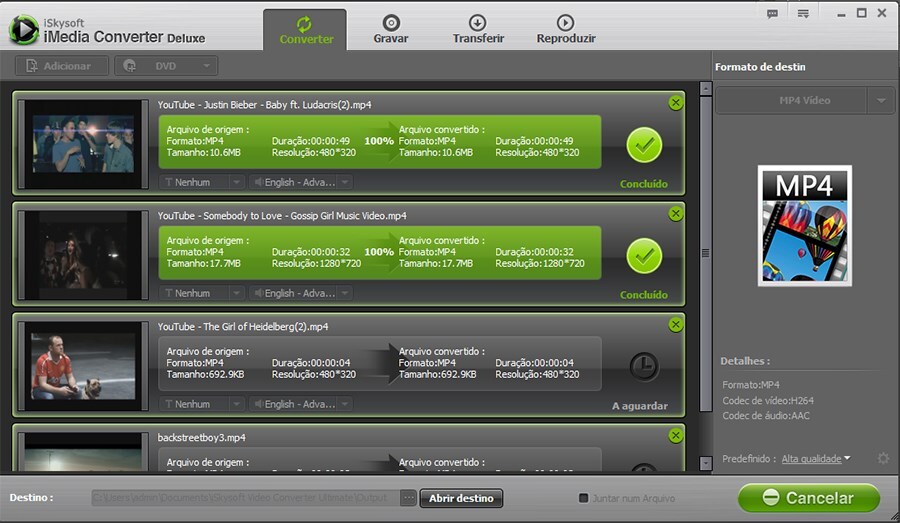Open the feedback chat icon in title bar
The image size is (900, 523).
pyautogui.click(x=773, y=14)
